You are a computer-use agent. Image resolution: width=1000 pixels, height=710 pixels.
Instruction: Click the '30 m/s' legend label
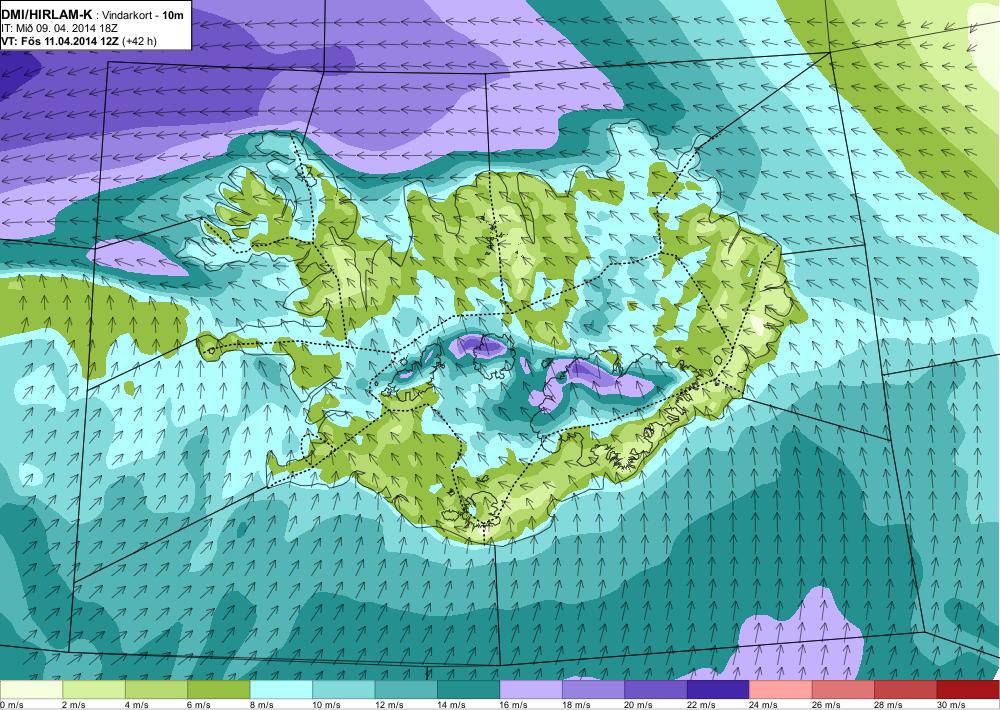(952, 705)
